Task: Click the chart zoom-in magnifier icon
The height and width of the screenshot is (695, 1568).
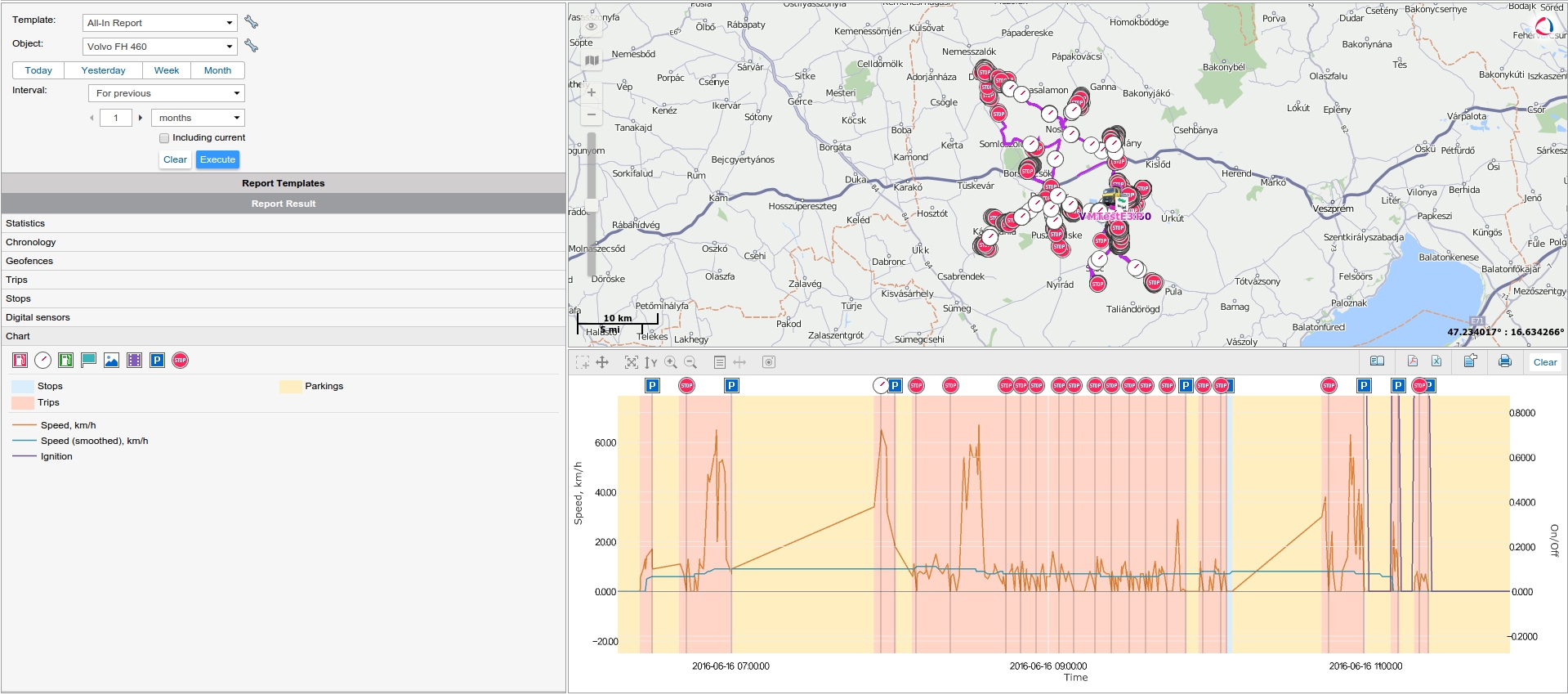Action: click(x=671, y=362)
